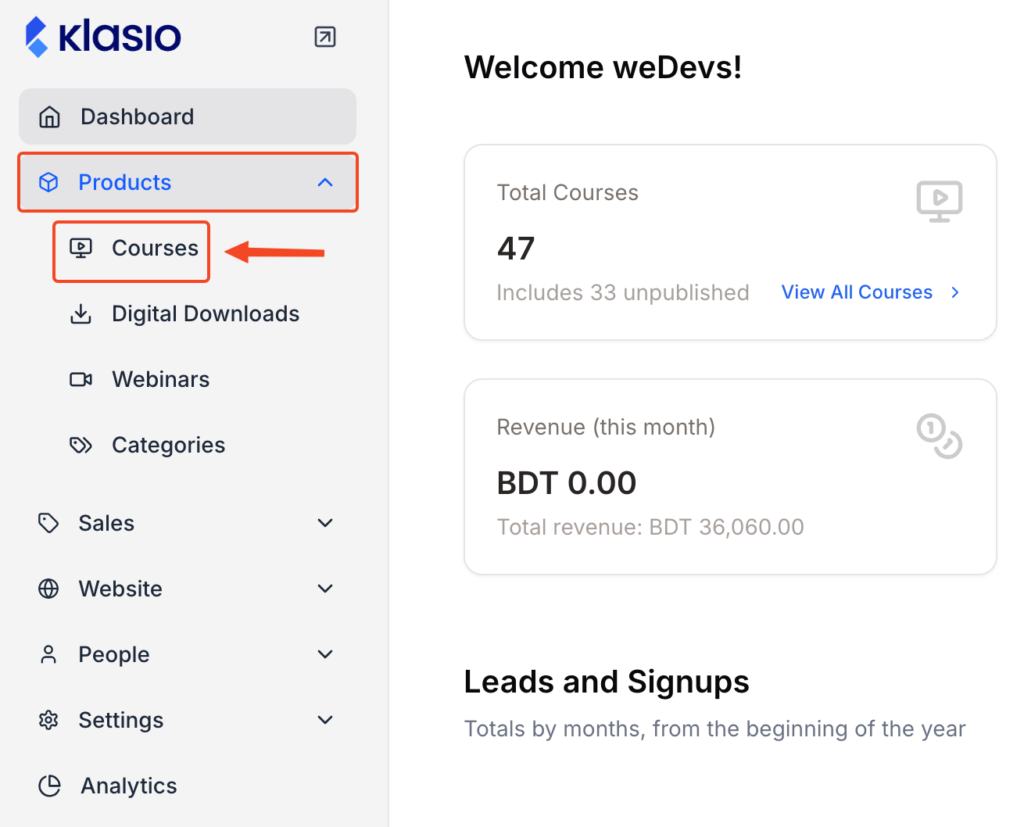The image size is (1024, 827).
Task: Click the Revenue card coins icon
Action: 939,436
